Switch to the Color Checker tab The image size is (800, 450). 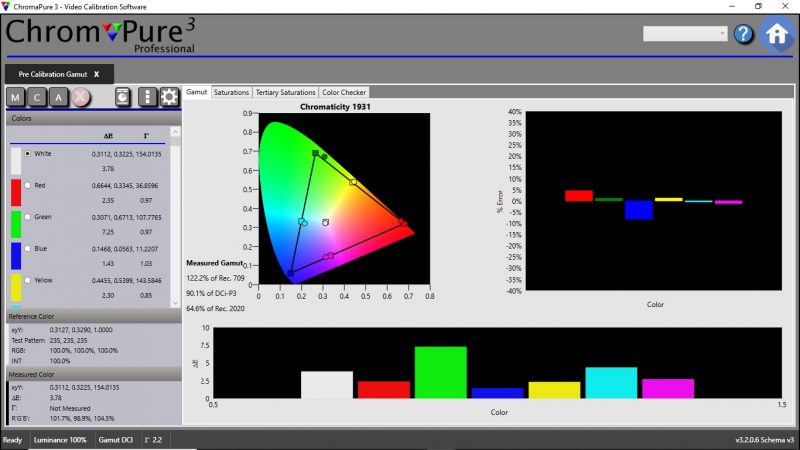point(344,92)
